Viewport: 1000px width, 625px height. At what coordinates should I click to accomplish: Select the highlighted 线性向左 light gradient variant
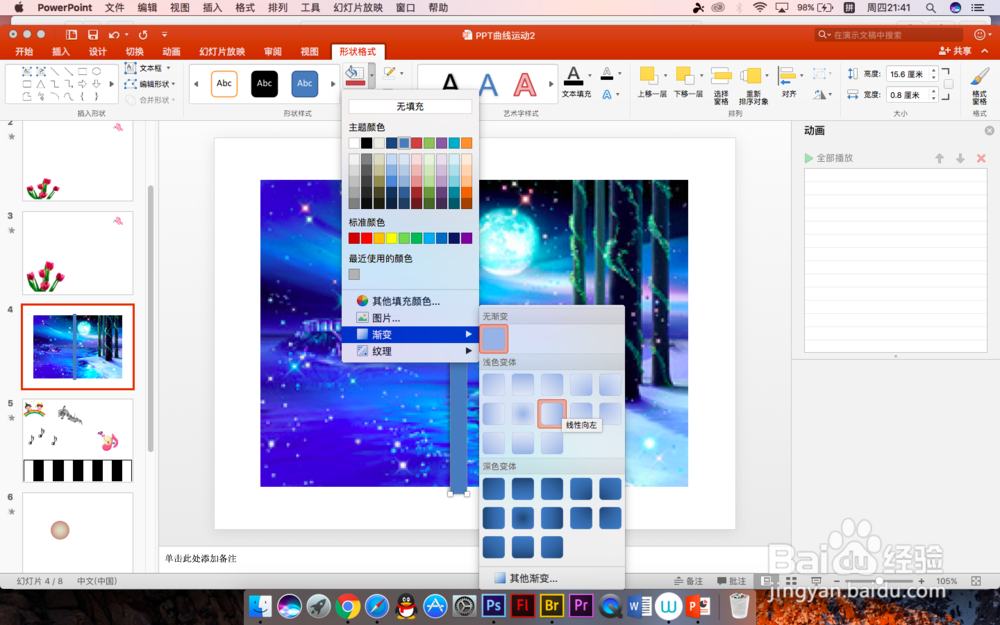pyautogui.click(x=552, y=413)
